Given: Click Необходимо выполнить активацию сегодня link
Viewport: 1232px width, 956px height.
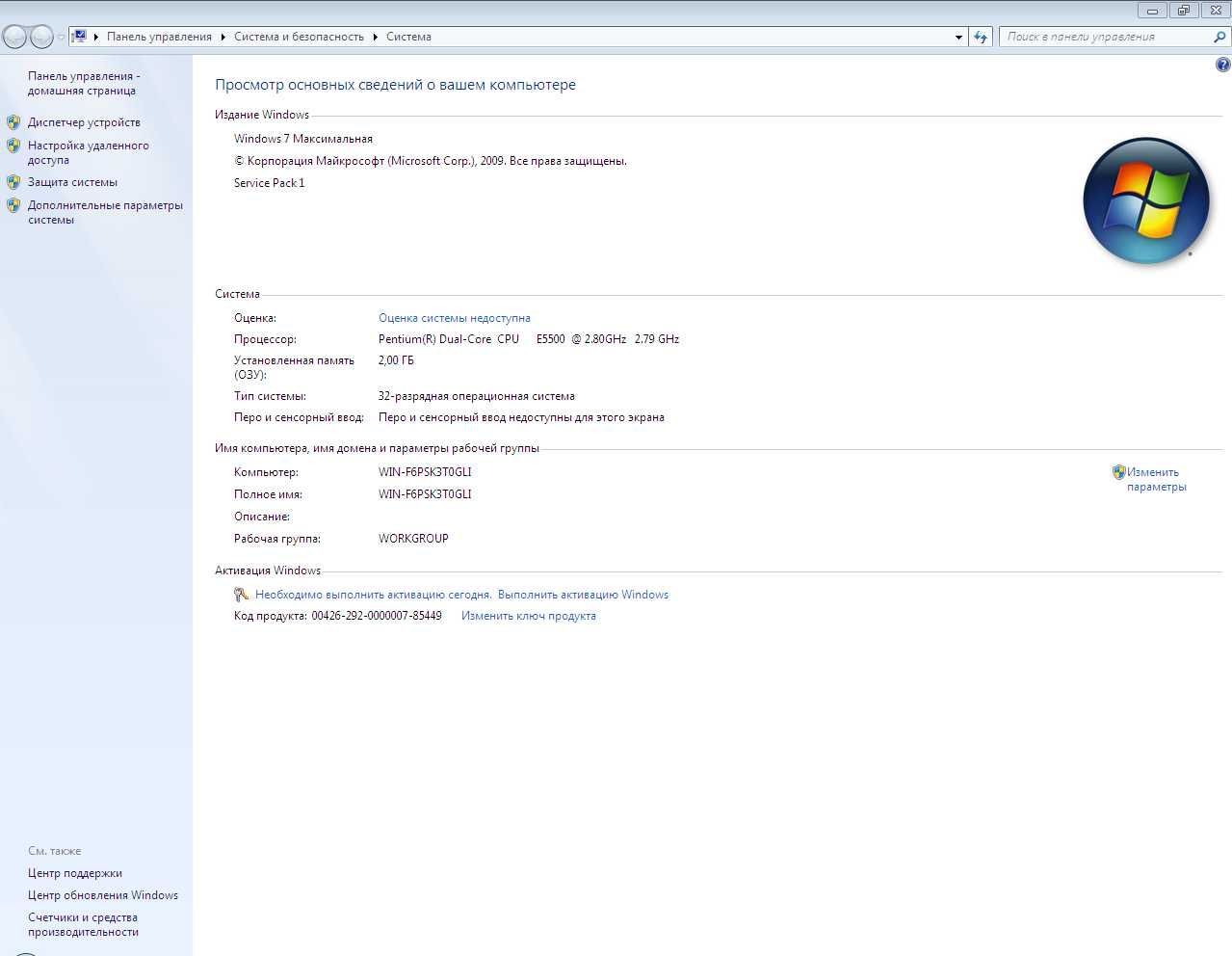Looking at the screenshot, I should click(374, 595).
